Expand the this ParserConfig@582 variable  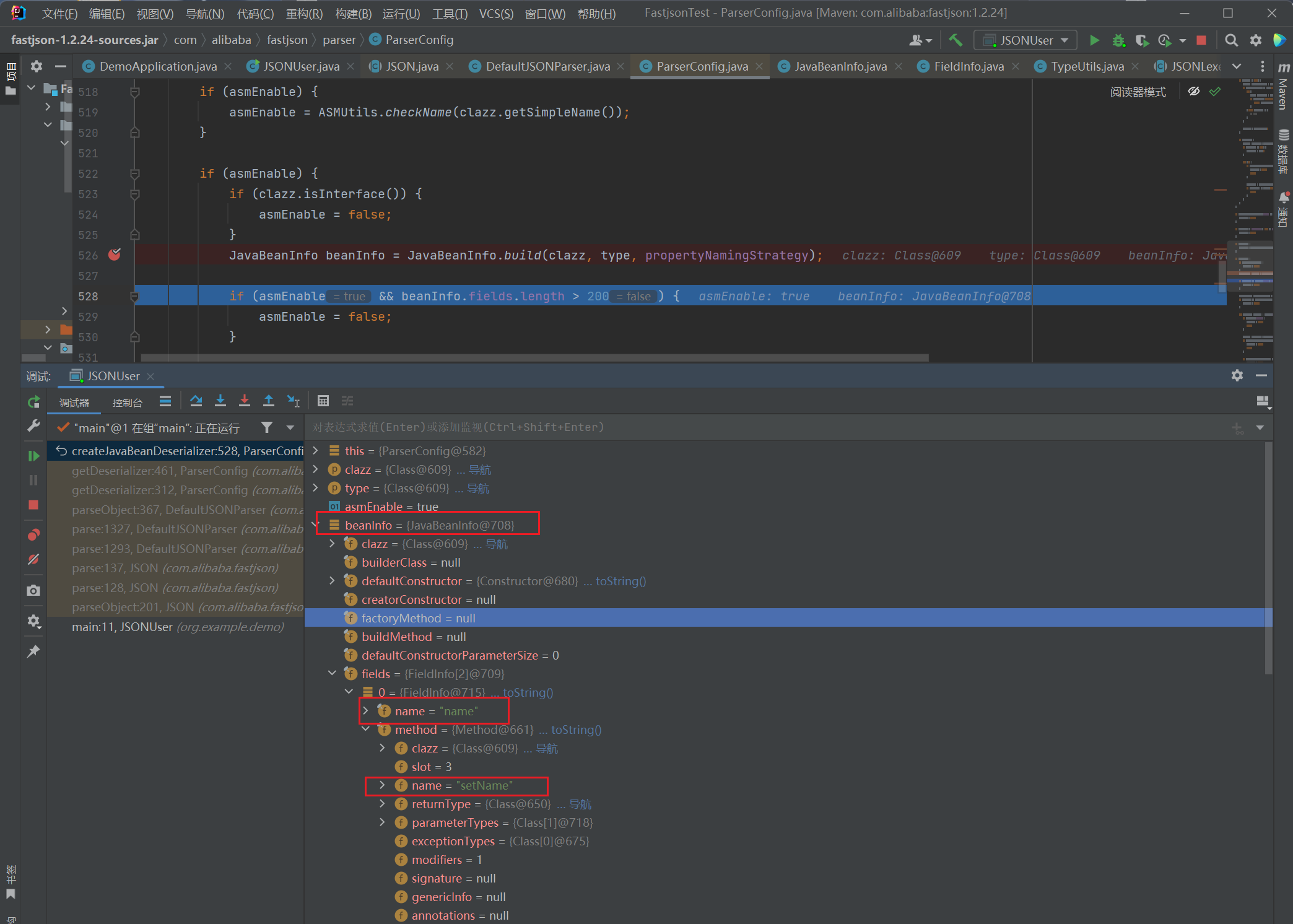[316, 450]
